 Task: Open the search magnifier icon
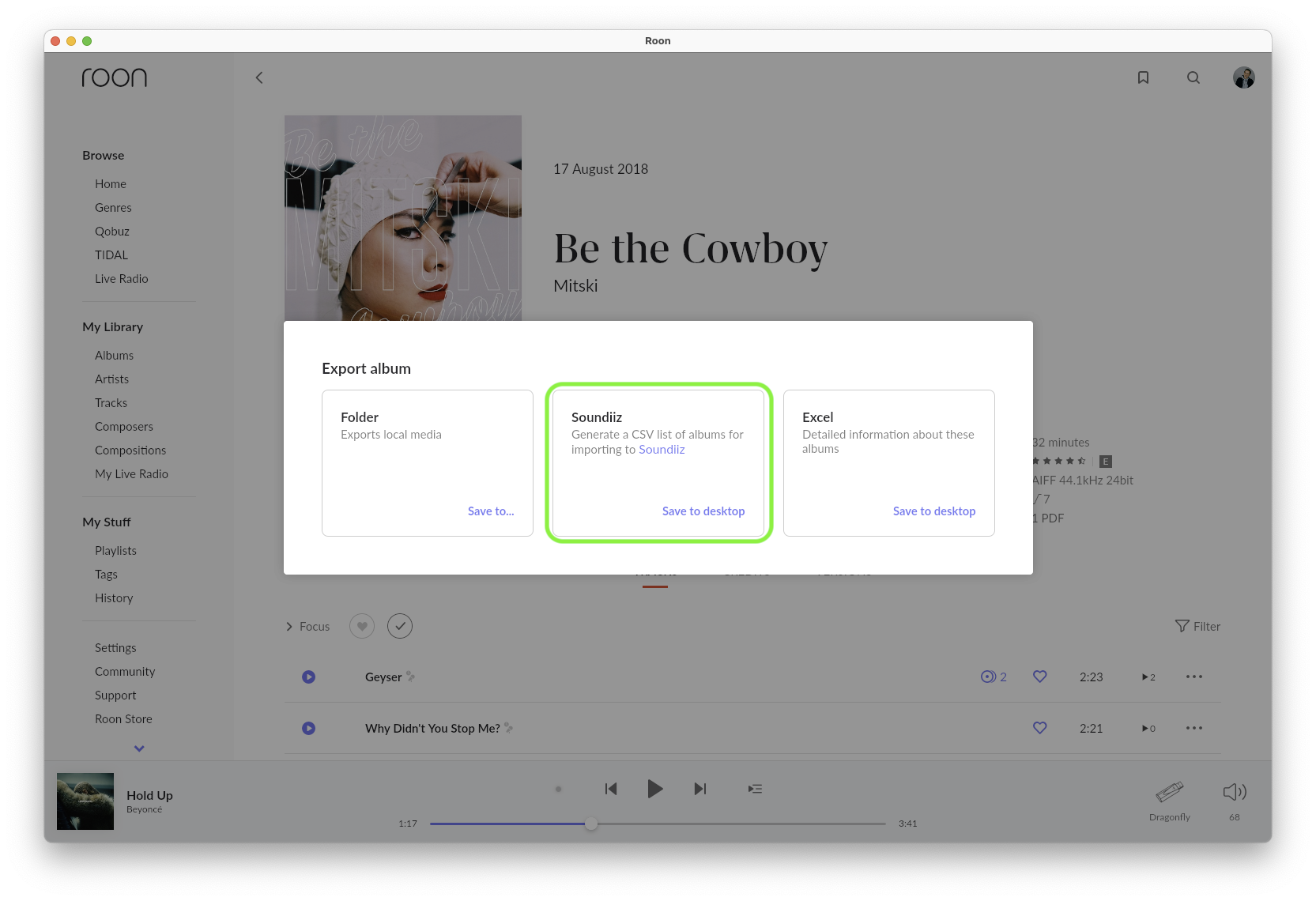tap(1193, 77)
